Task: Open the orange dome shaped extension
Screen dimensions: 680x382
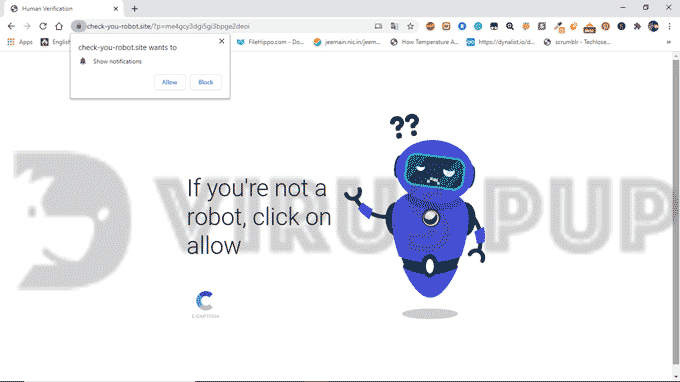Action: [x=589, y=28]
